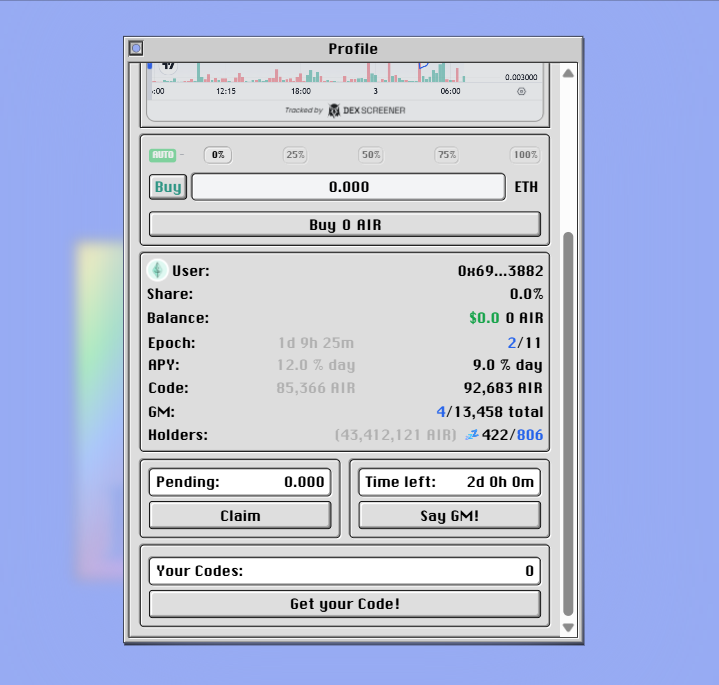Click the scrollbar down arrow
719x685 pixels.
[x=568, y=628]
